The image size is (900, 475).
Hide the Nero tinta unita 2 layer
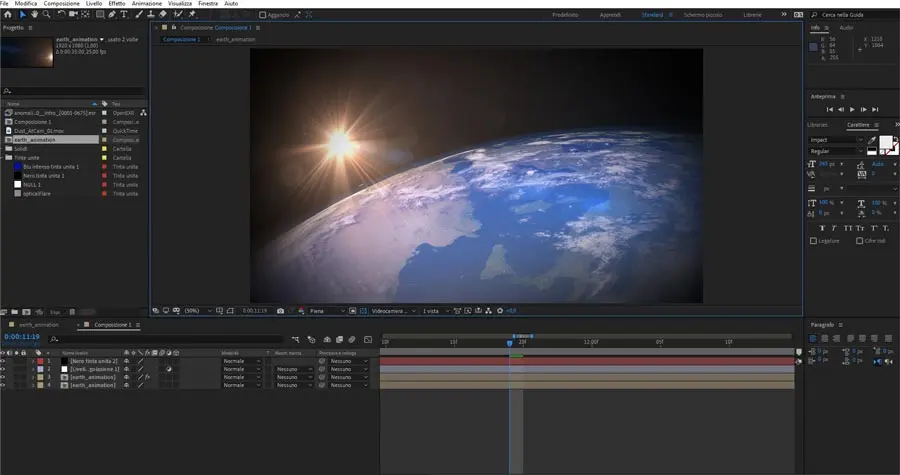2,361
